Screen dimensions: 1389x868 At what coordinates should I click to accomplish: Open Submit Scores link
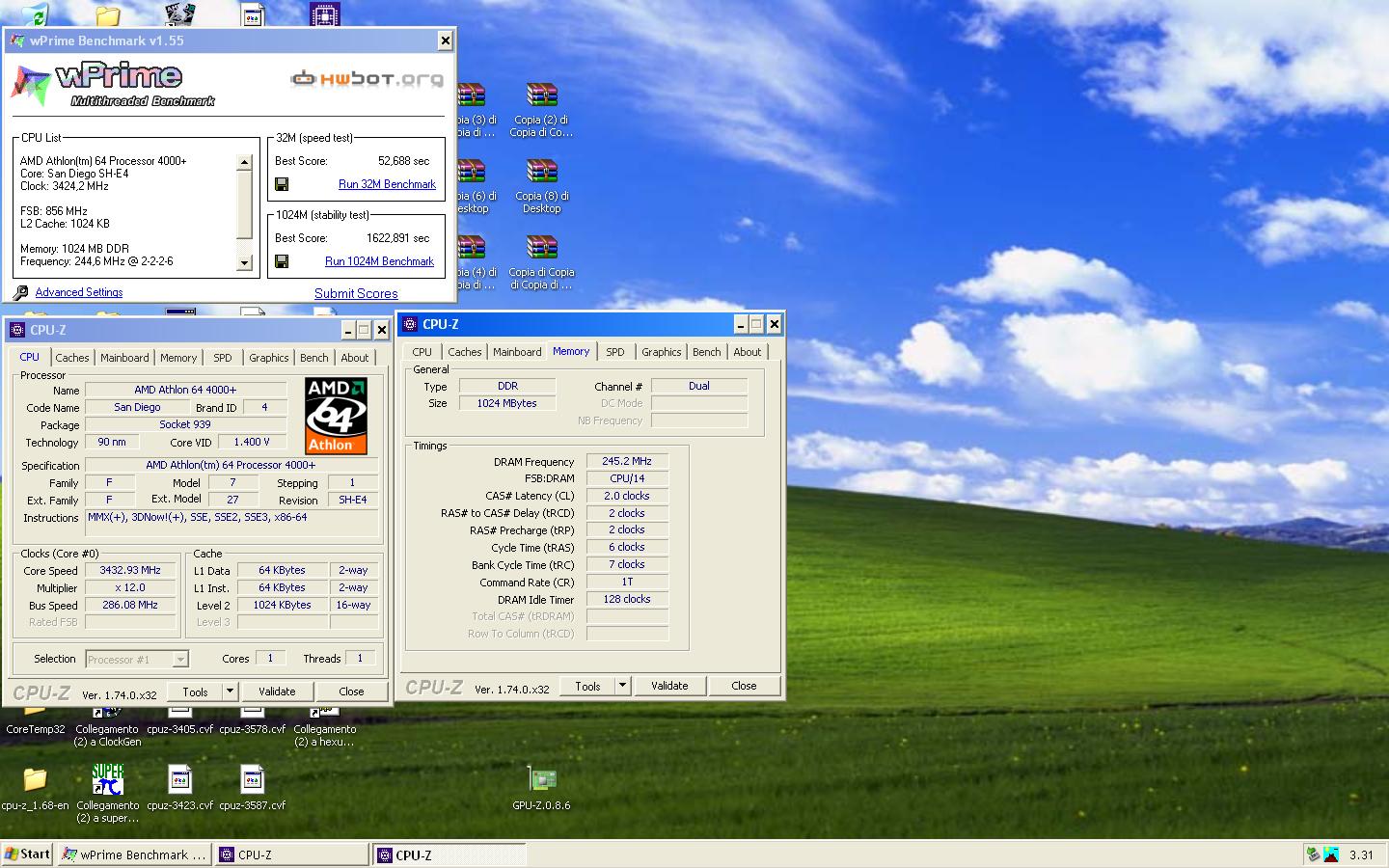tap(356, 293)
